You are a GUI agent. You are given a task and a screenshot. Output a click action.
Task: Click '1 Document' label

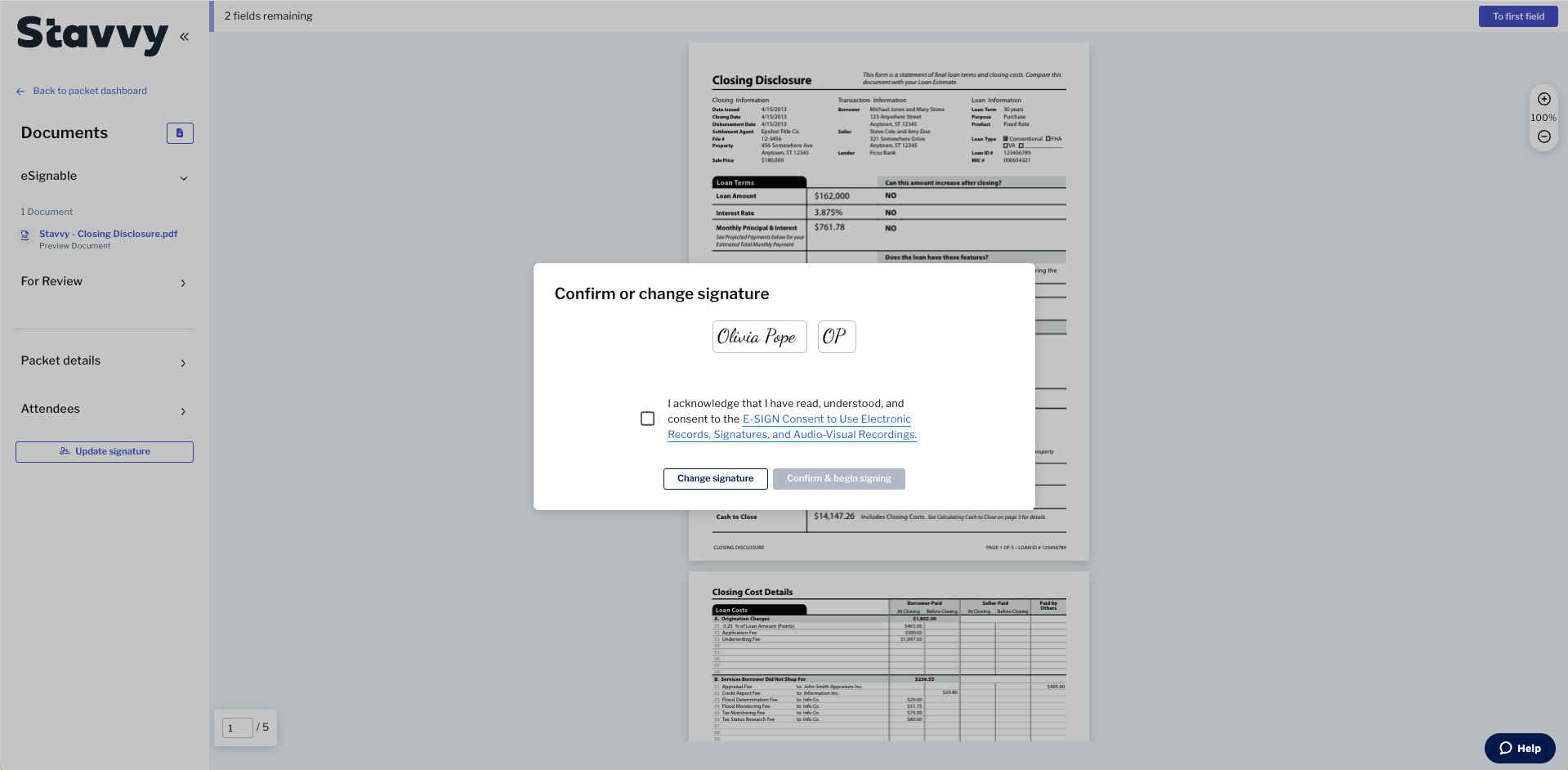click(47, 212)
